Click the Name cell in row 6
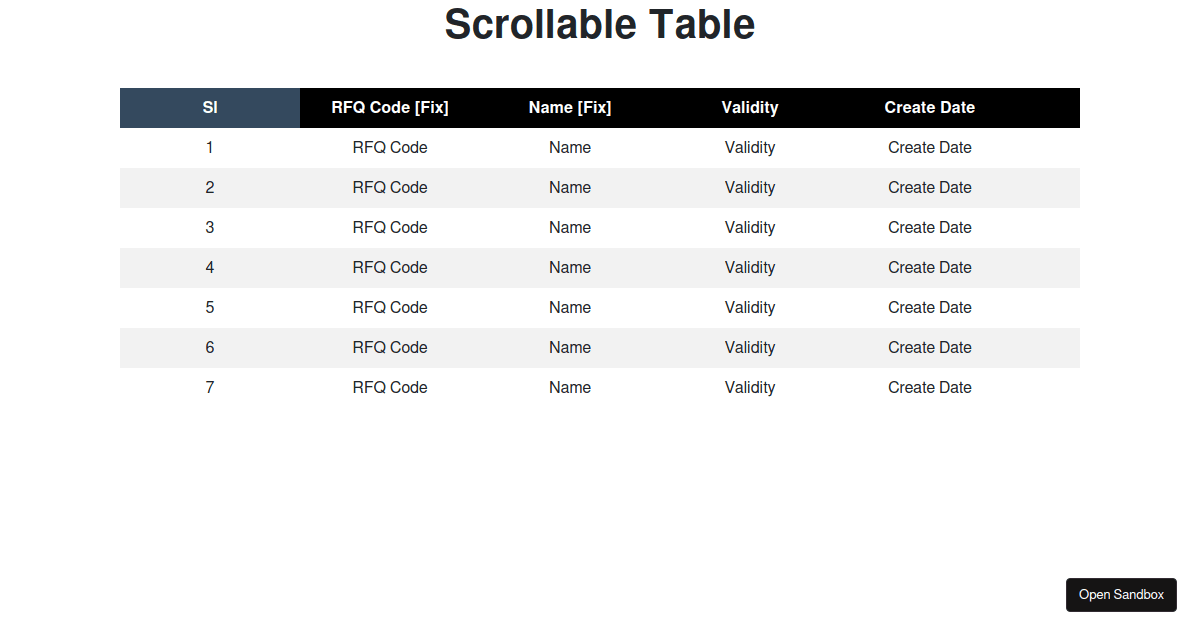Screen dimensions: 1200x630 570,347
